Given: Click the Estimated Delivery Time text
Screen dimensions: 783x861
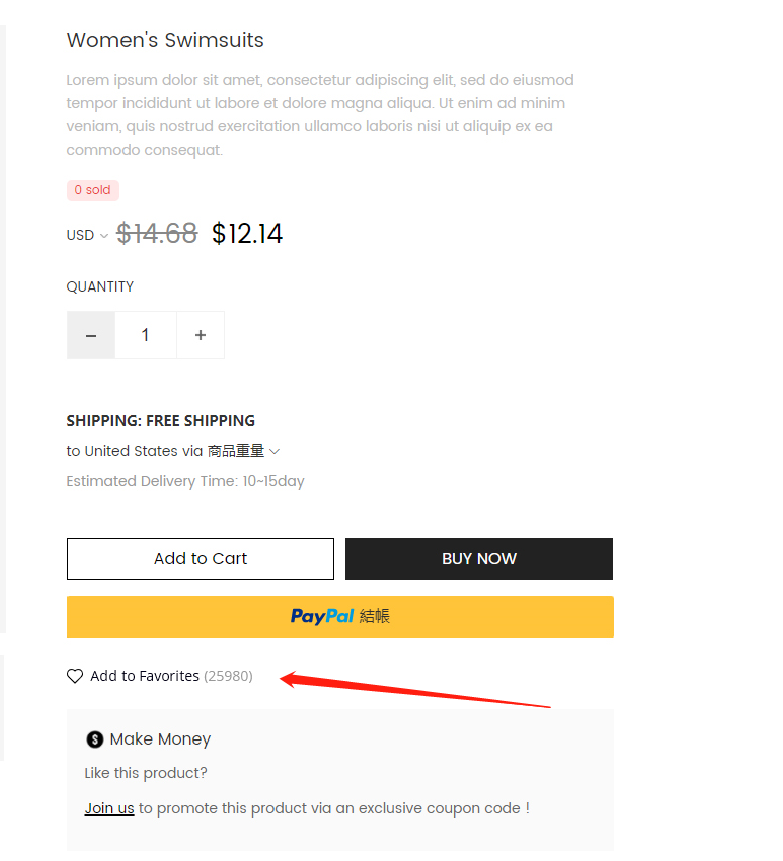Looking at the screenshot, I should click(185, 481).
